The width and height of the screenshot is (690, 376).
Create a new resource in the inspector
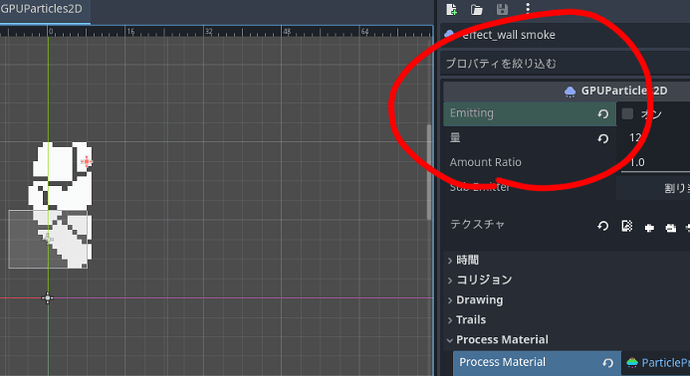451,9
